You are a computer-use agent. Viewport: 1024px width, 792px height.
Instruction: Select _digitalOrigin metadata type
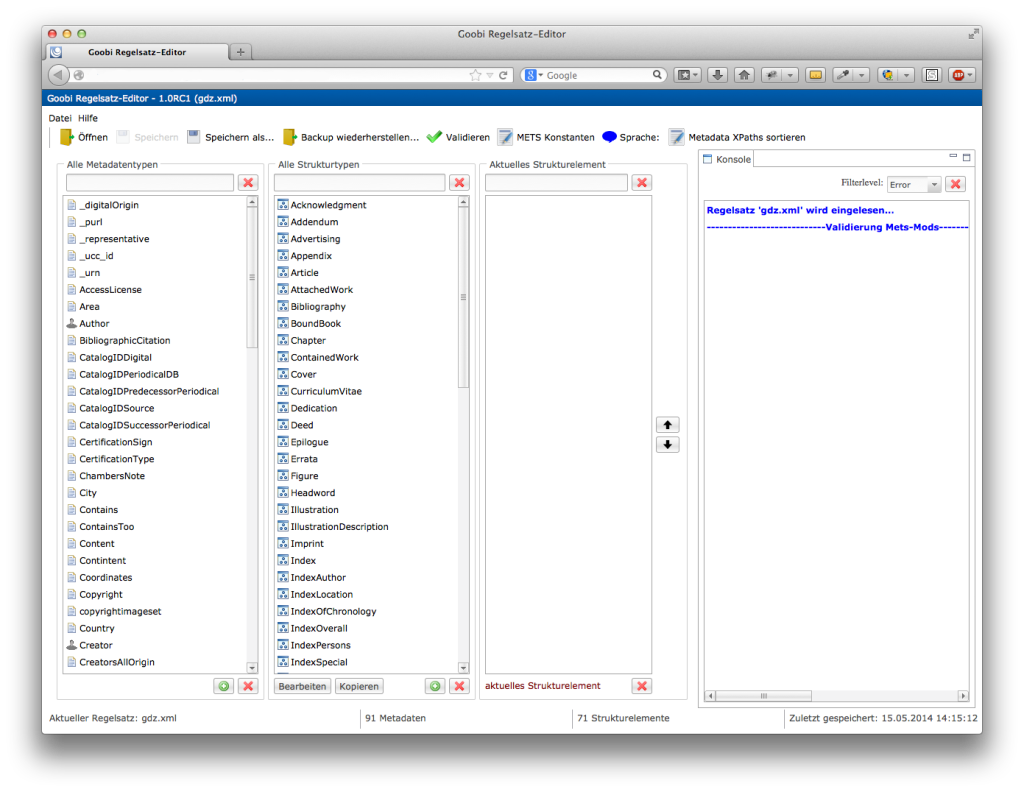(109, 205)
